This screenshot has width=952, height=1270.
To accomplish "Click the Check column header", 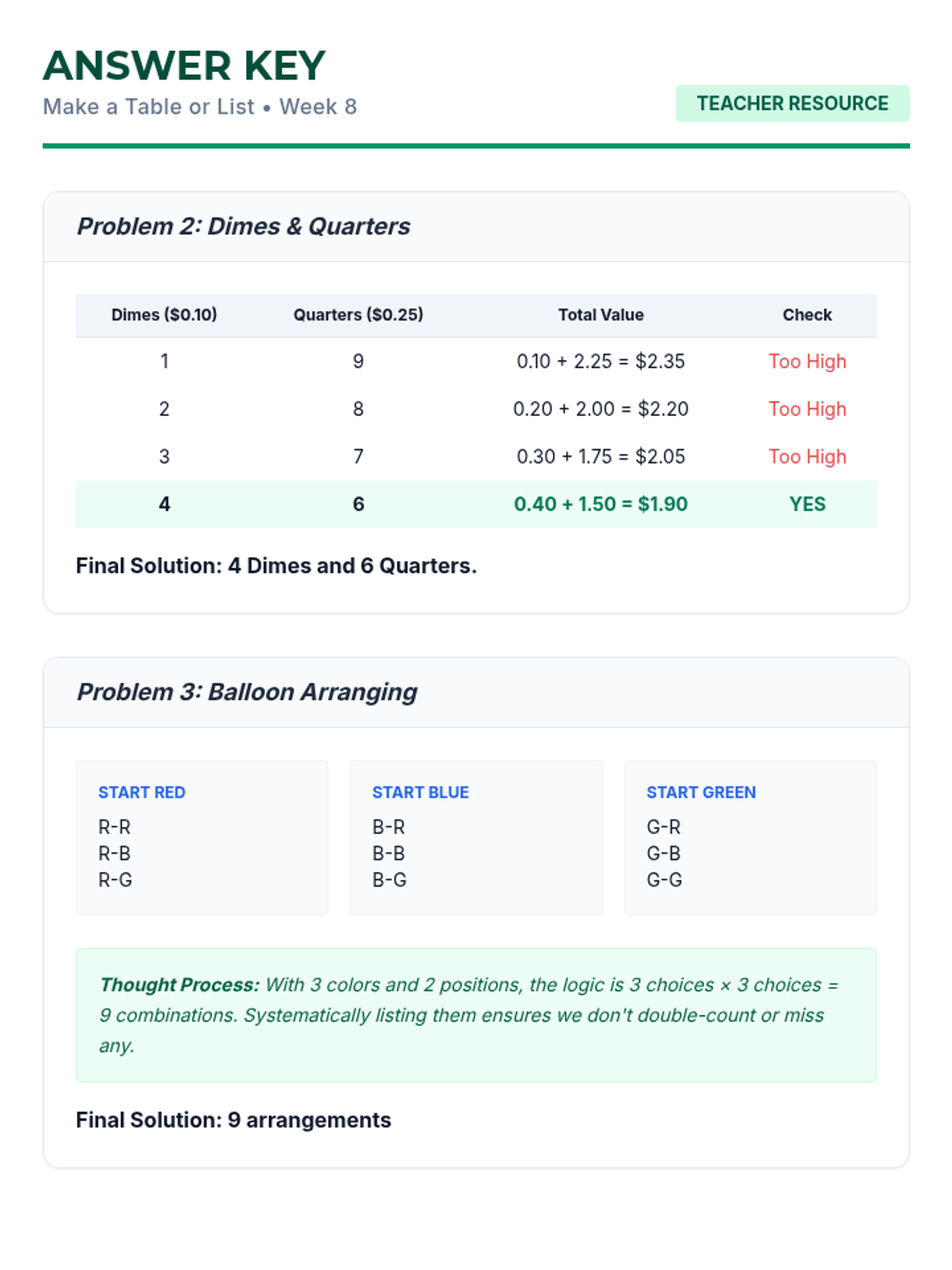I will click(x=807, y=315).
